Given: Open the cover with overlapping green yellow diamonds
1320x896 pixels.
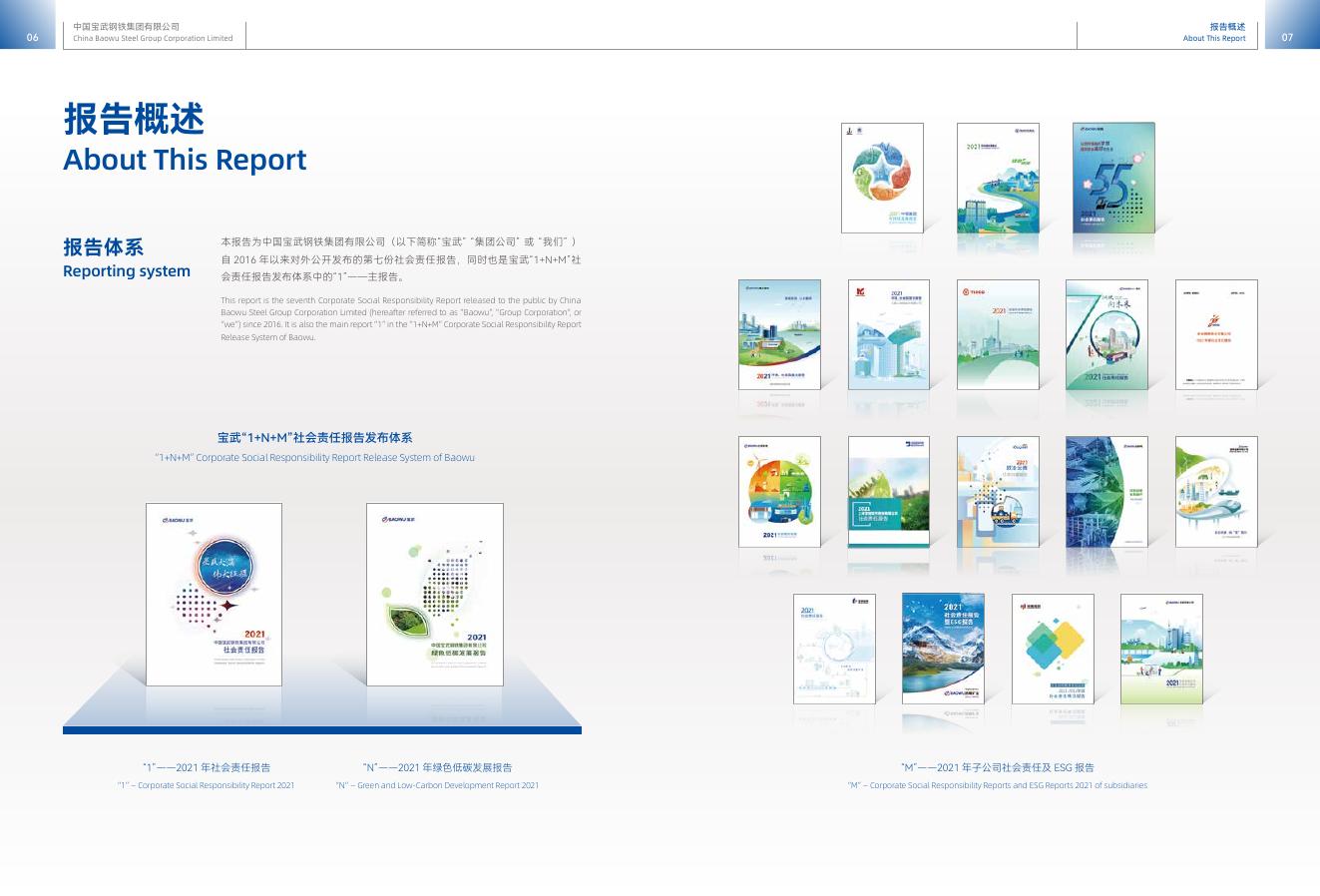Looking at the screenshot, I should point(1053,649).
